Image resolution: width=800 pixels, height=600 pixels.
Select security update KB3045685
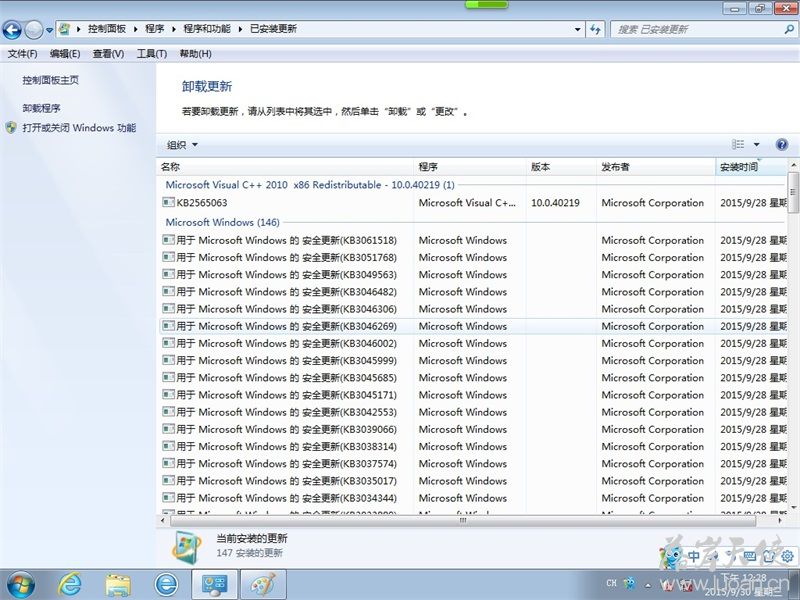point(473,378)
